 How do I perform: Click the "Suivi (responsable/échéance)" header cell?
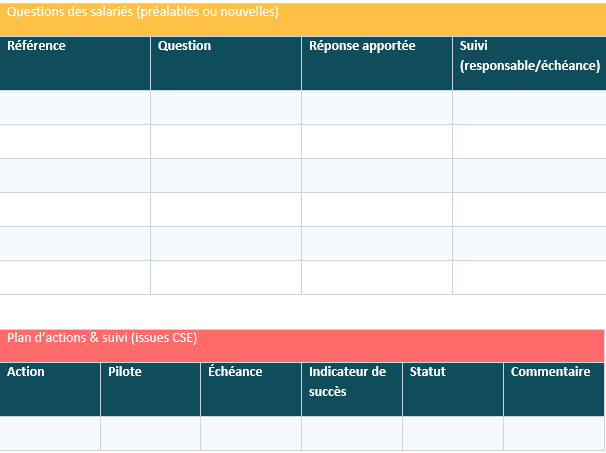(529, 63)
